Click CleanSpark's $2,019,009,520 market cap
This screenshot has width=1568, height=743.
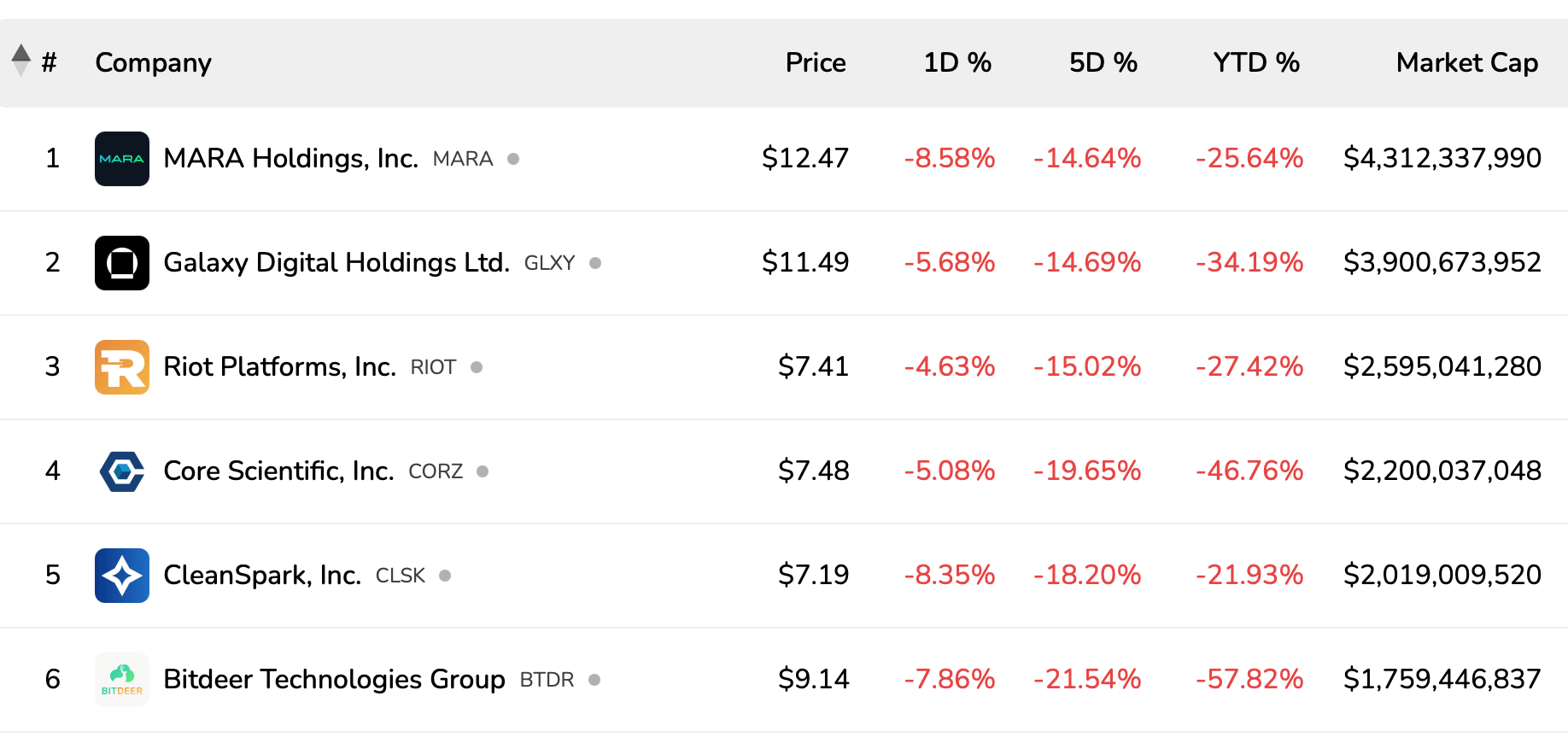tap(1442, 576)
